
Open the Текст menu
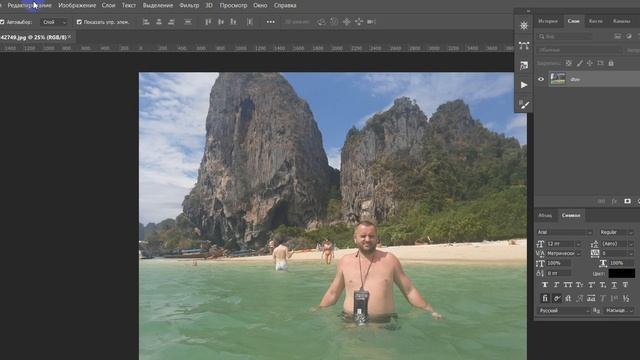tap(129, 5)
